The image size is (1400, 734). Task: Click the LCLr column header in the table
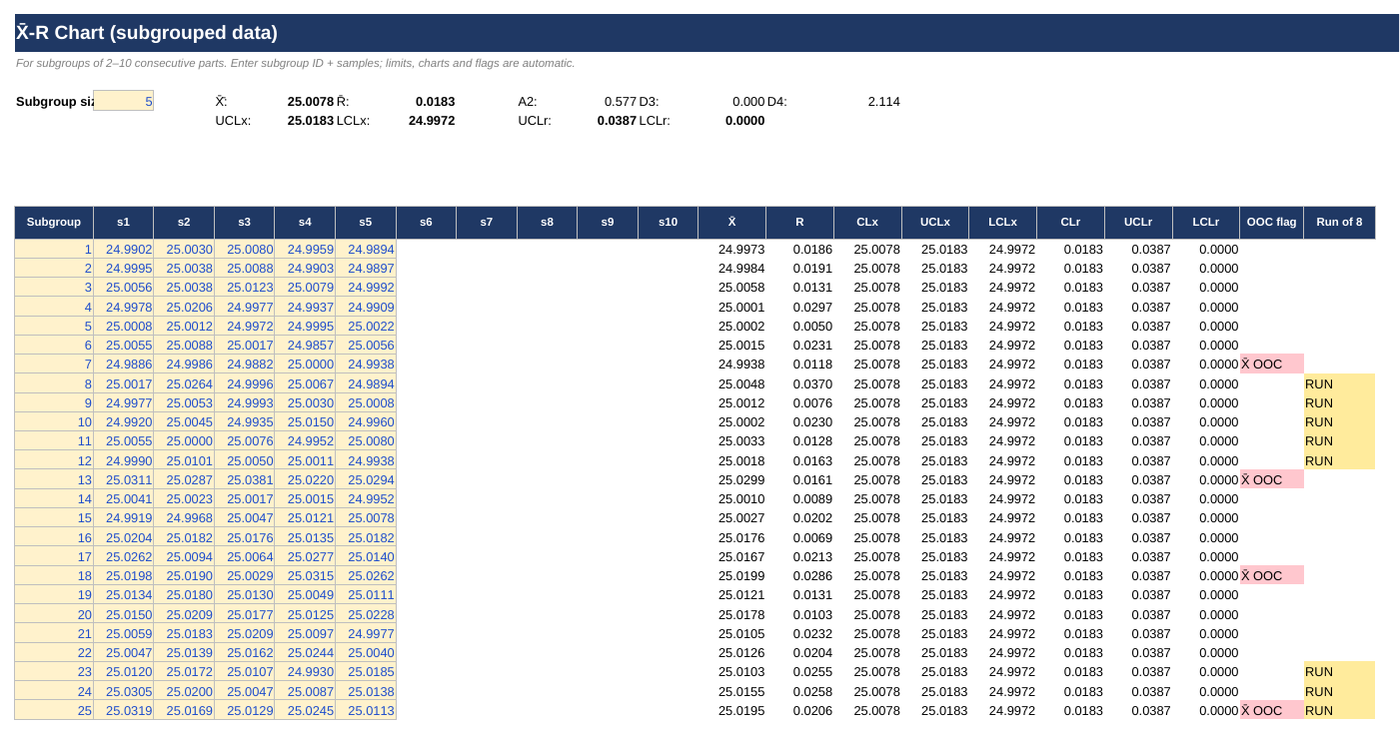click(x=1205, y=222)
